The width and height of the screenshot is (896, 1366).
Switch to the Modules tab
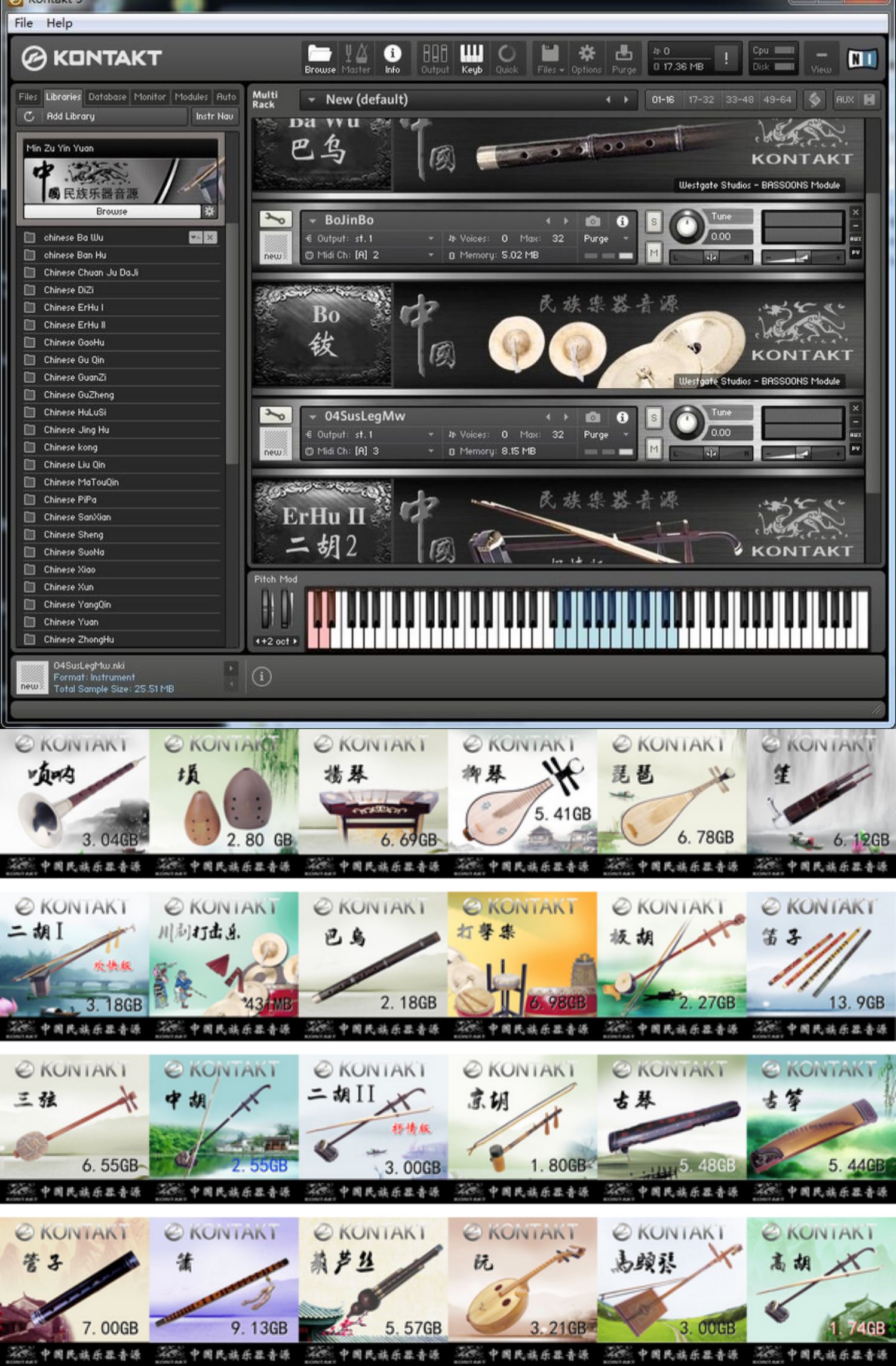click(x=191, y=97)
